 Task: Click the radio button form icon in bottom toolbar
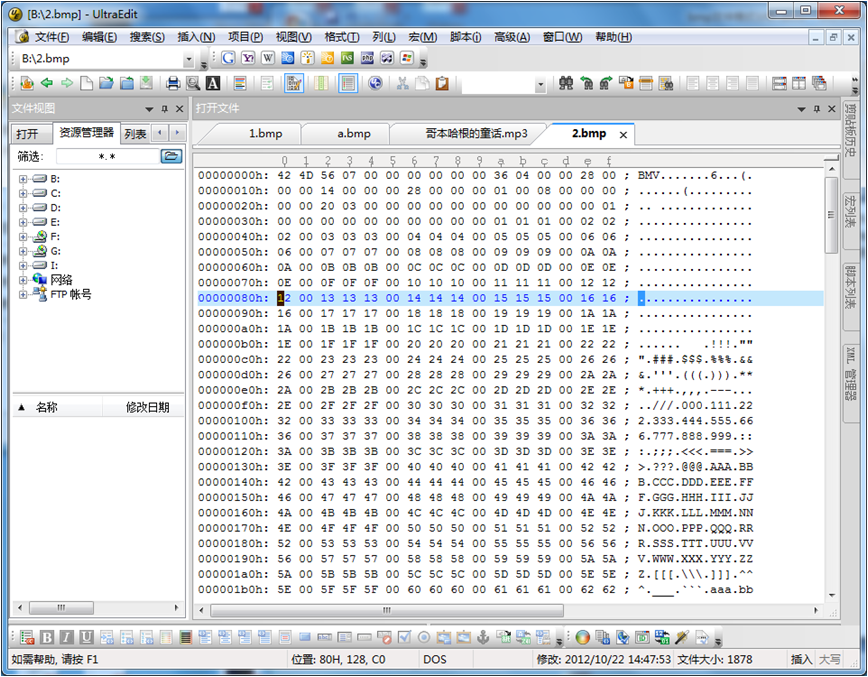[424, 638]
